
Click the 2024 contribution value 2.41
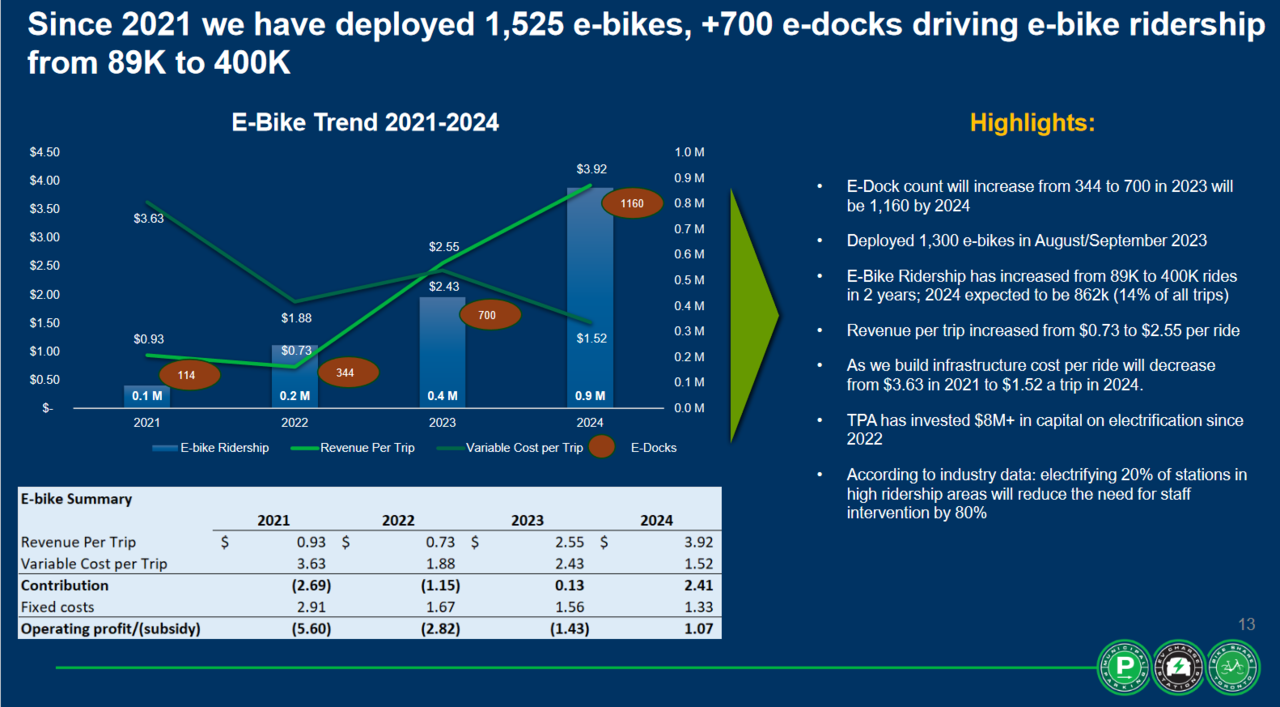[697, 585]
